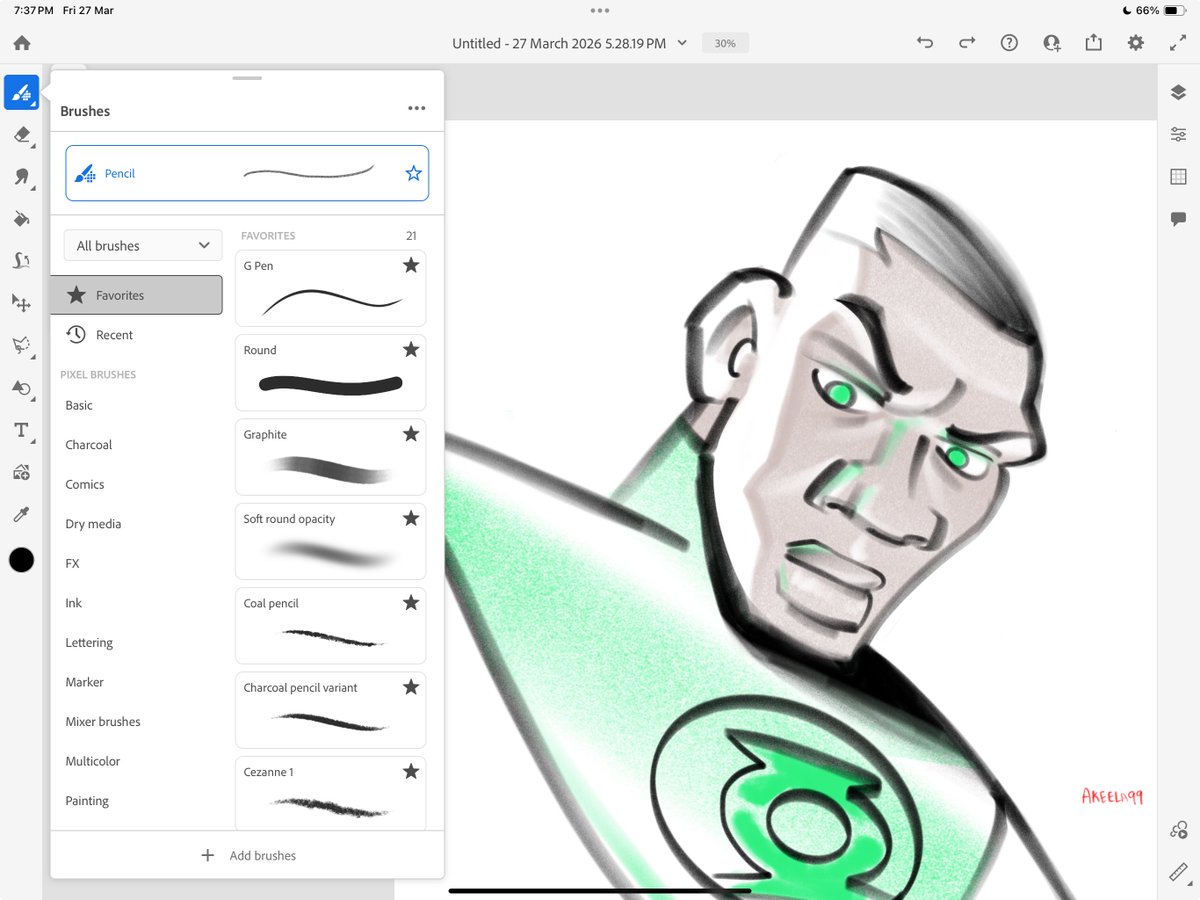Select the Pixel brush tool
The width and height of the screenshot is (1200, 900).
(x=22, y=93)
